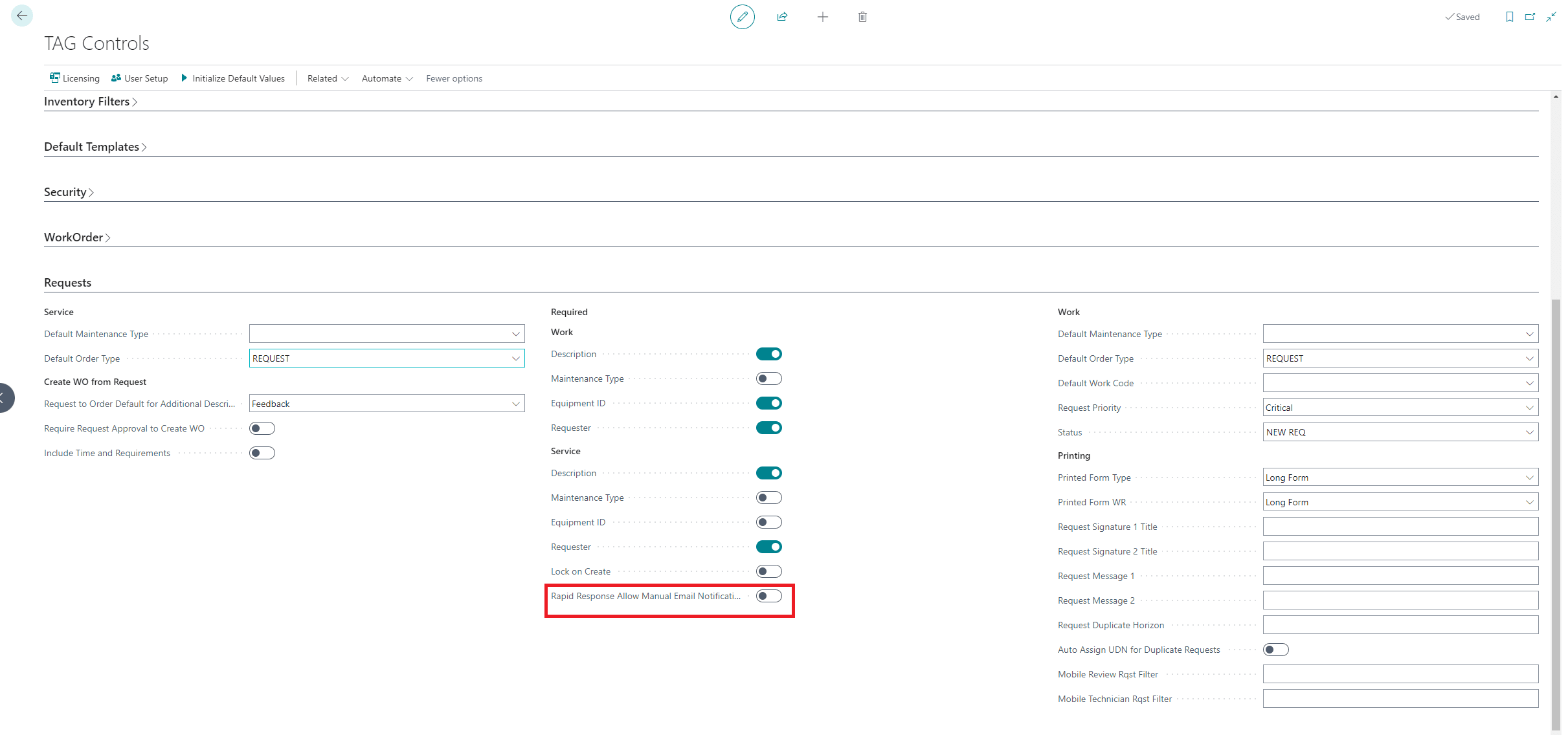Switch to the Licensing tab
Image resolution: width=1568 pixels, height=735 pixels.
pos(75,78)
